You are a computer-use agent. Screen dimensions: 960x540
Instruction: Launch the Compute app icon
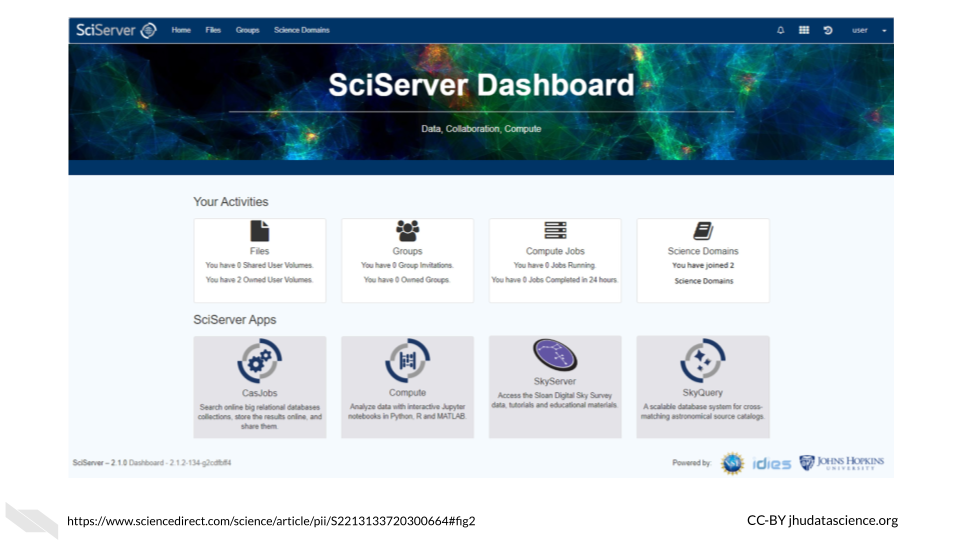pyautogui.click(x=407, y=361)
